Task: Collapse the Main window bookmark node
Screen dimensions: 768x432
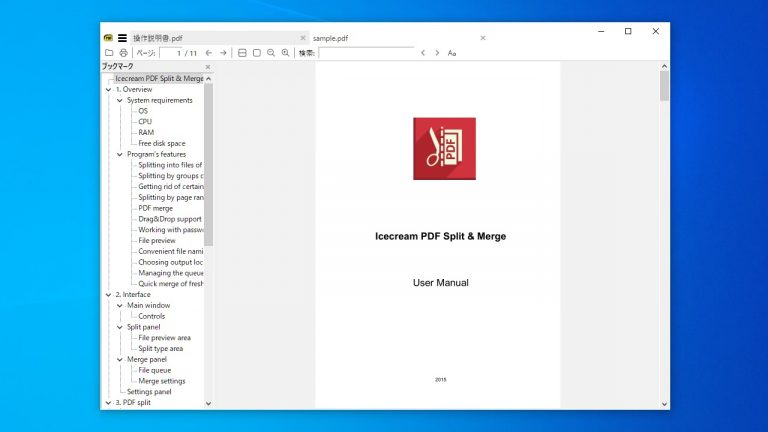Action: click(x=120, y=306)
